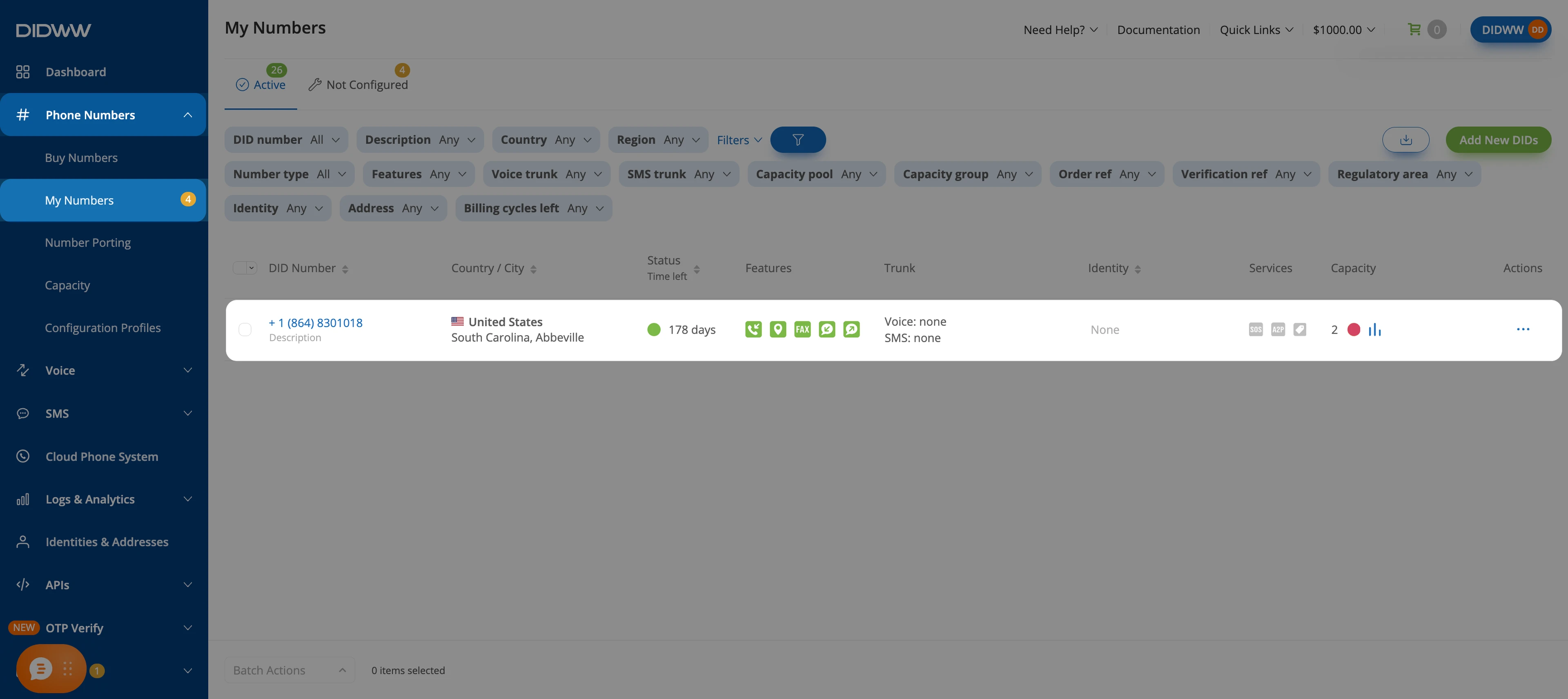Open the Voice trunk filter dropdown
This screenshot has width=1568, height=699.
pos(547,174)
